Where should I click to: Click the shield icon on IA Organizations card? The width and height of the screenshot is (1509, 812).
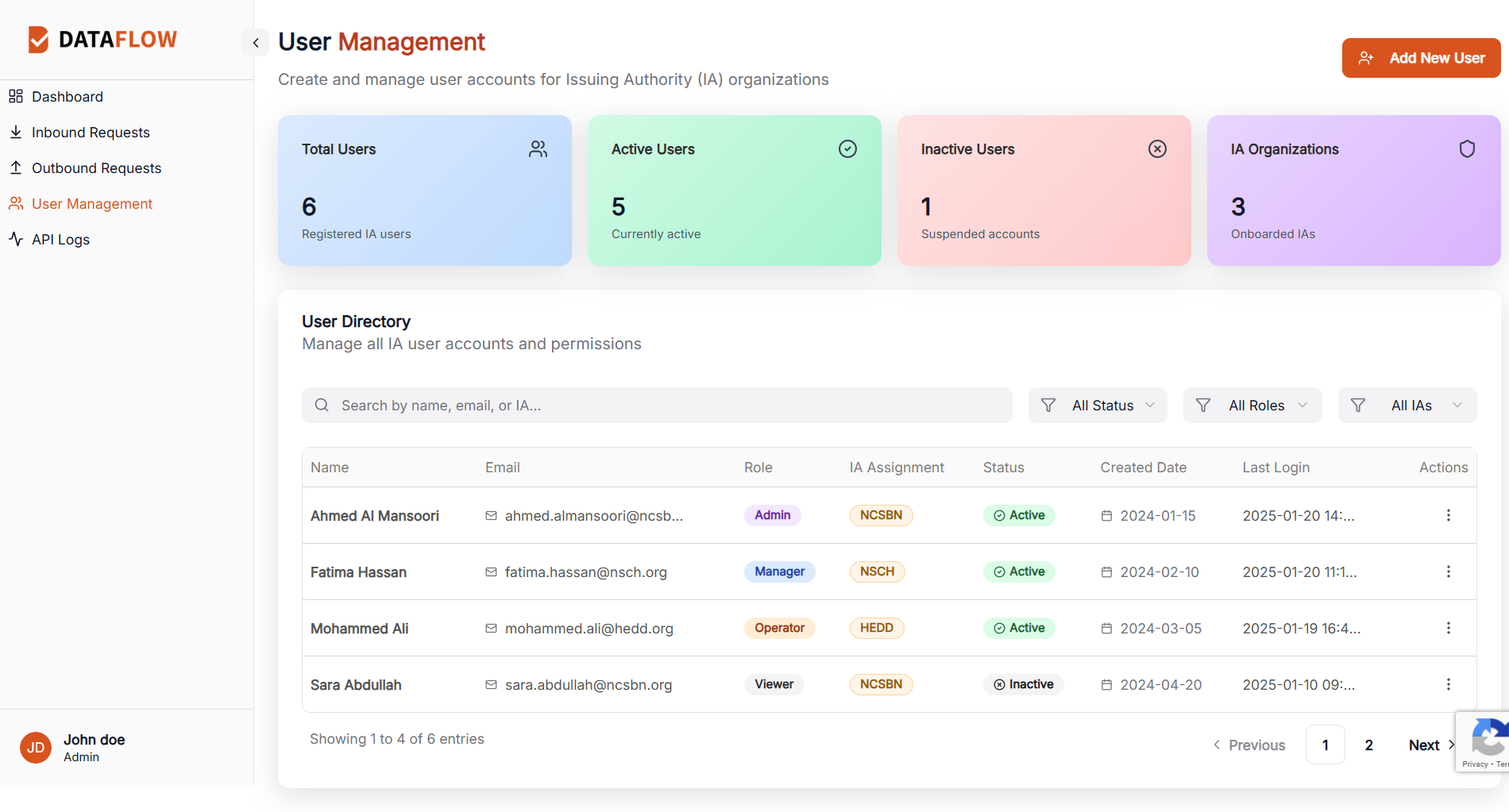click(x=1467, y=149)
